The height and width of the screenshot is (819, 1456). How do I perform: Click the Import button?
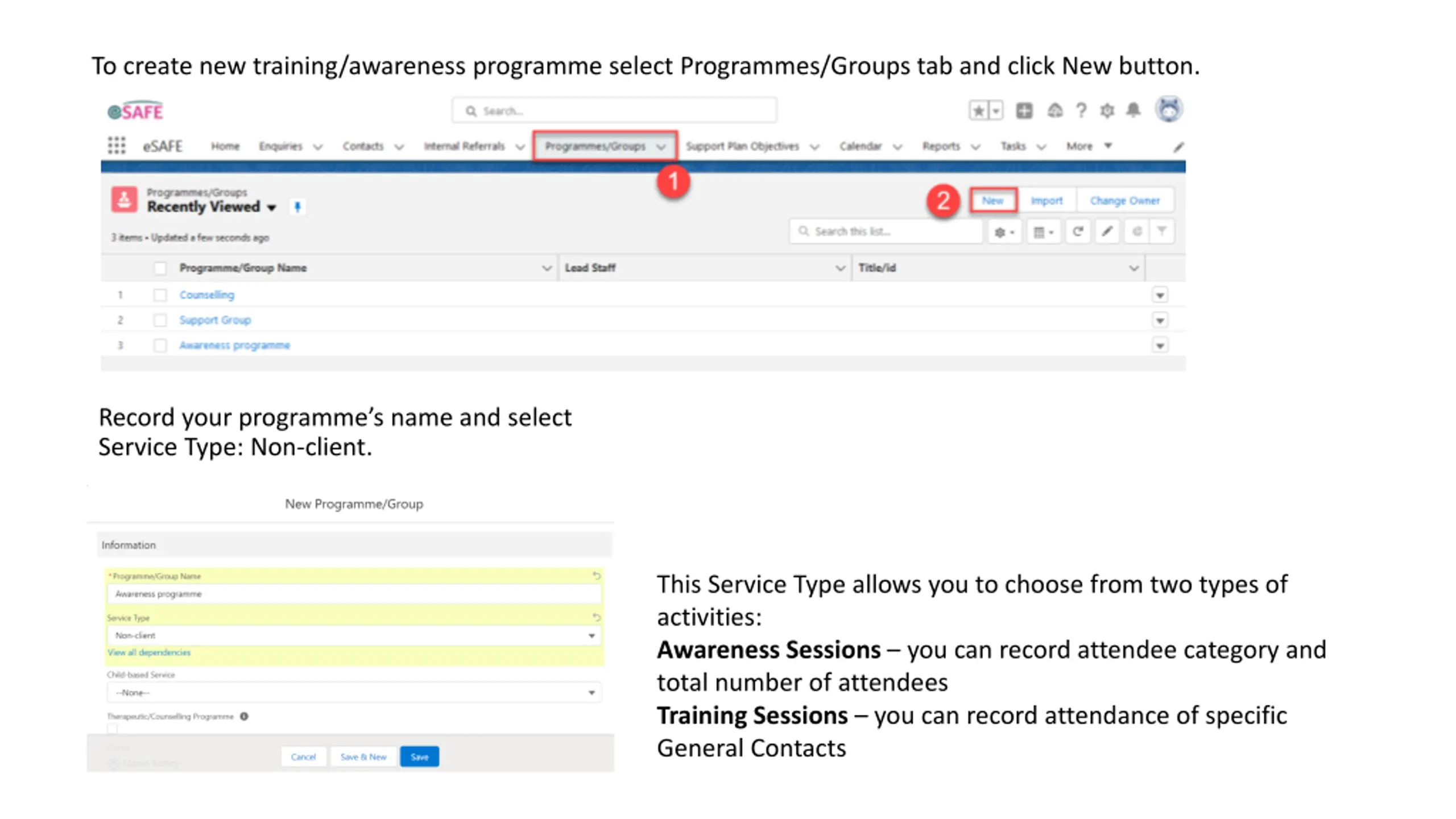point(1046,200)
